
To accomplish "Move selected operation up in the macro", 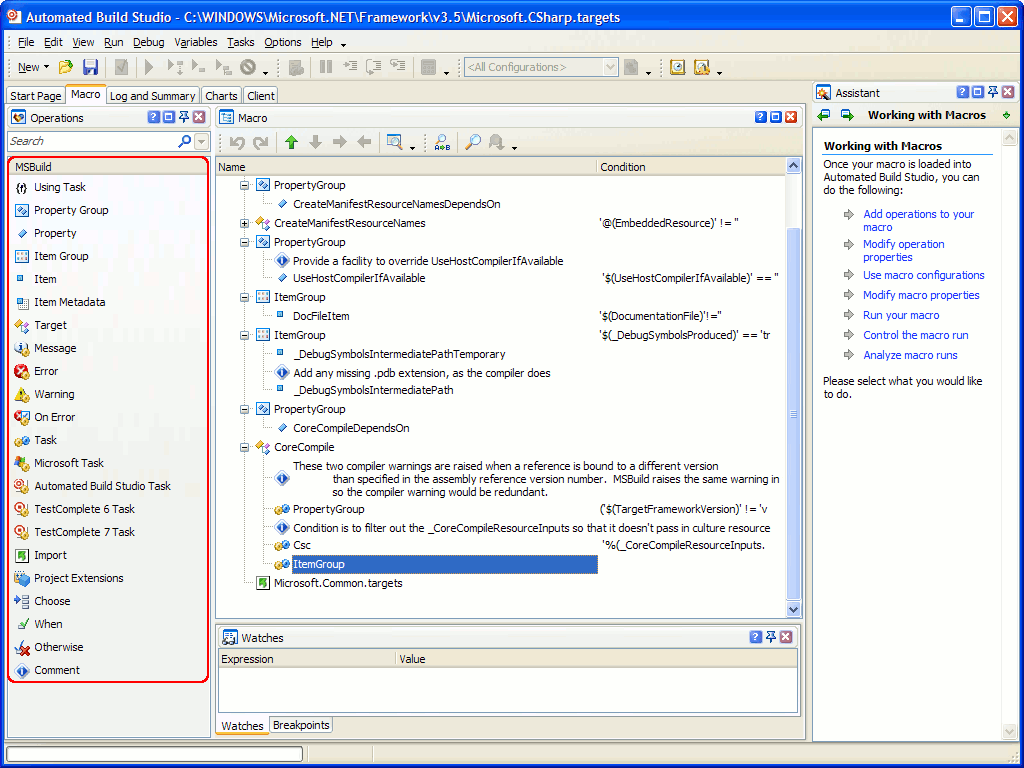I will (291, 141).
